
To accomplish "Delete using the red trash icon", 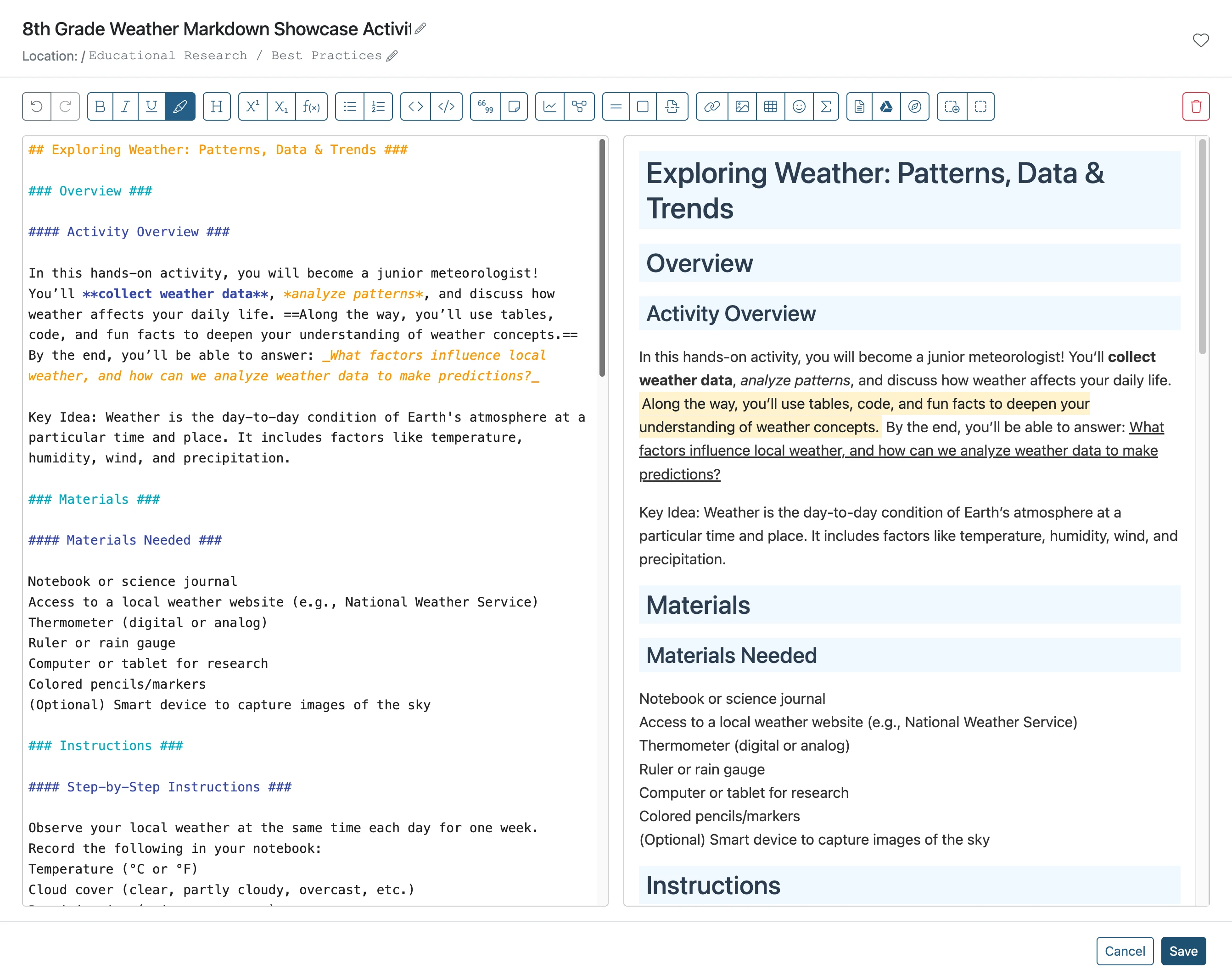I will 1196,106.
